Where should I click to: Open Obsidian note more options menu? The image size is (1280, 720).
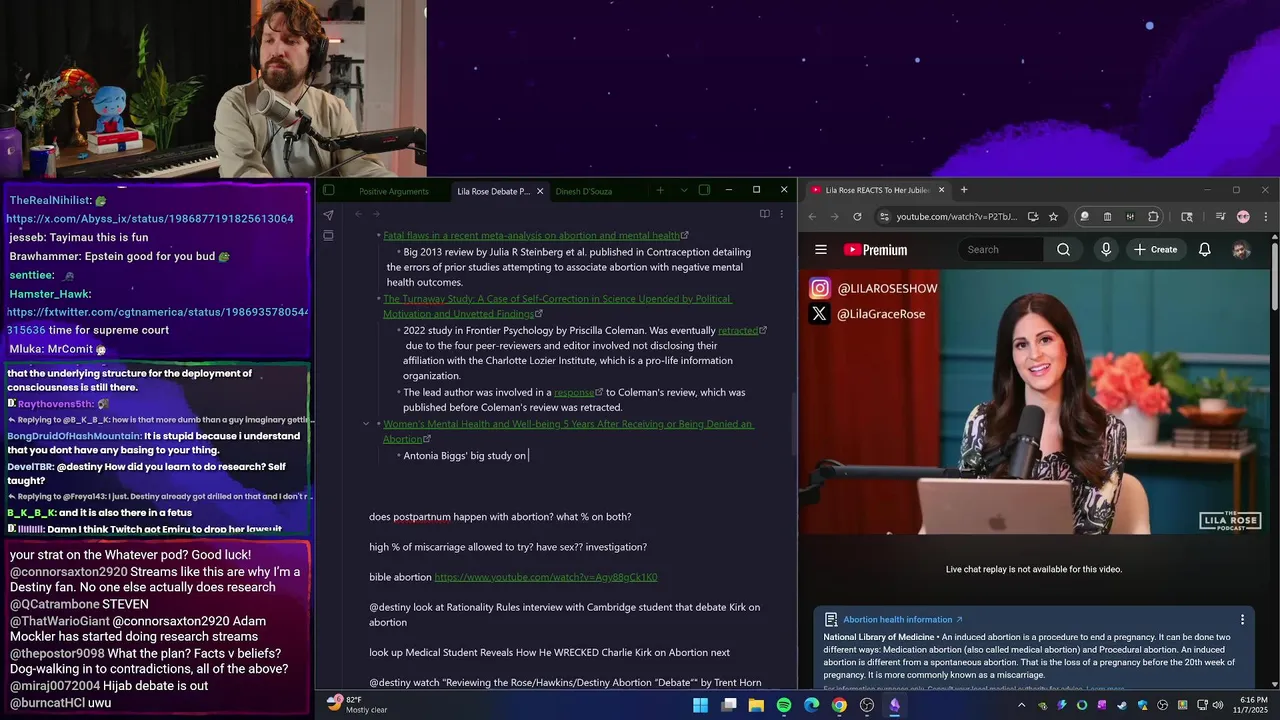pos(782,214)
